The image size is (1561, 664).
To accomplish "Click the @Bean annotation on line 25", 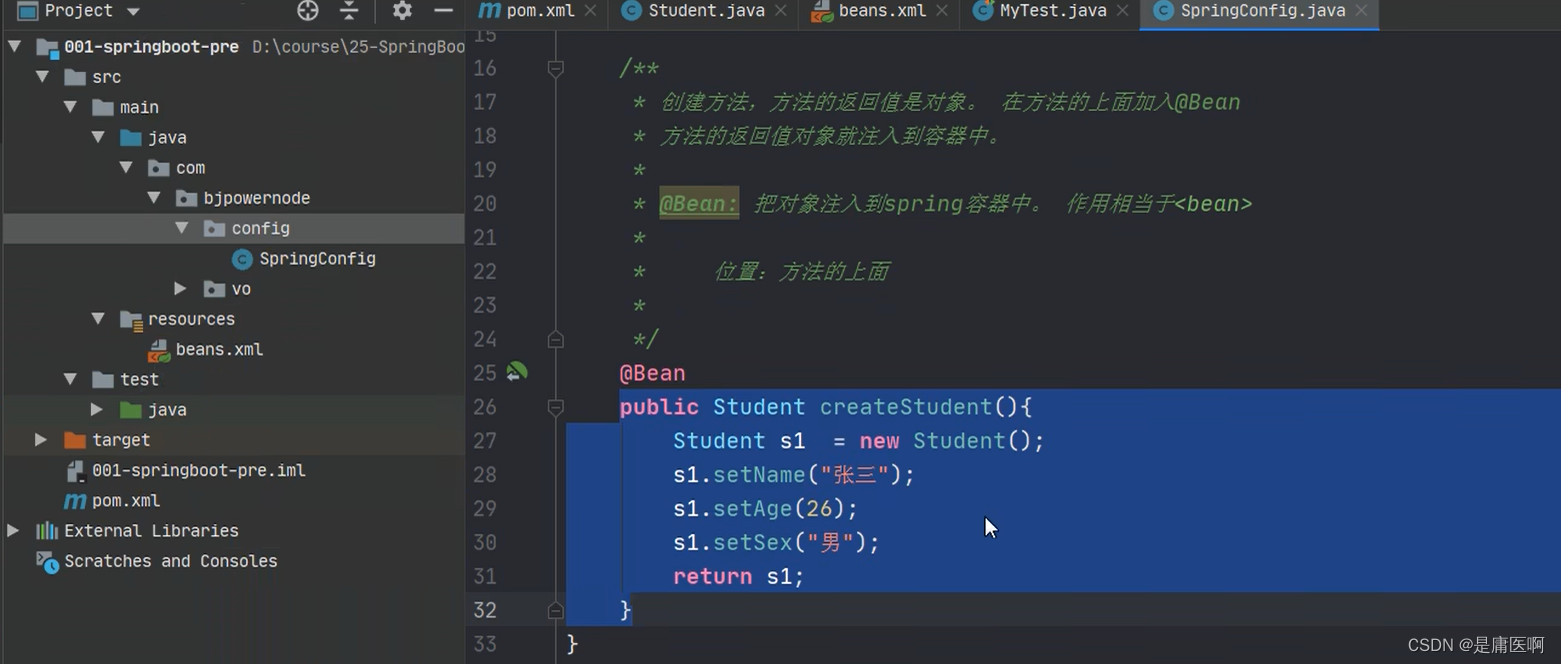I will [x=652, y=373].
